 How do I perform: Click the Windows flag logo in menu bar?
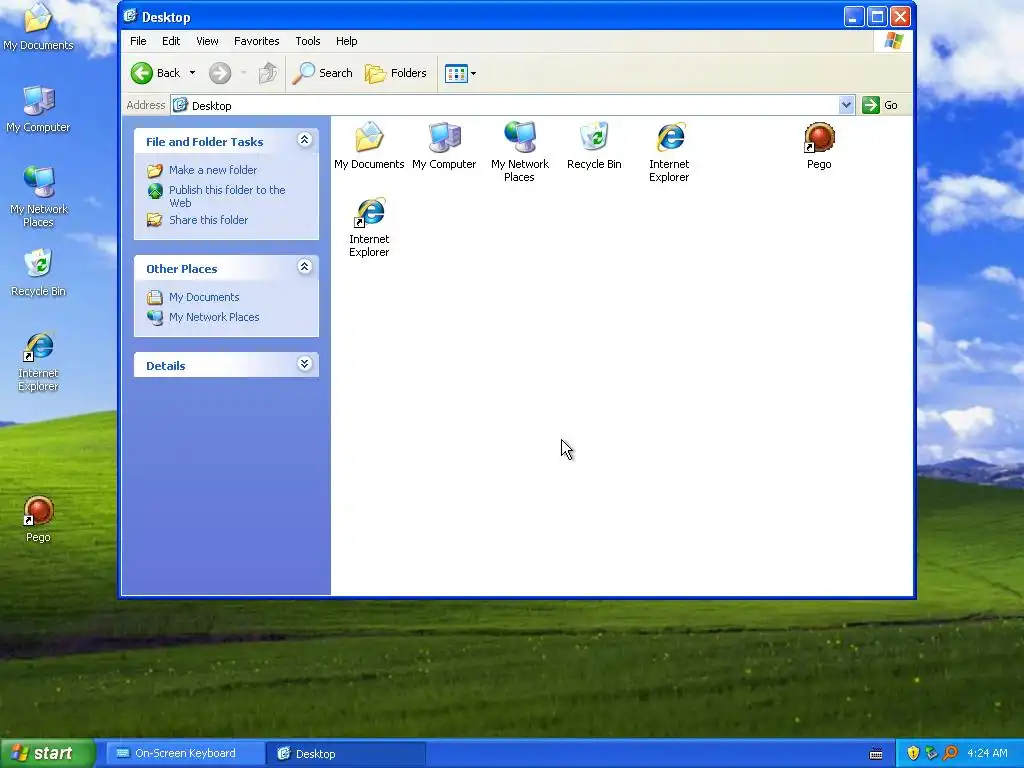pyautogui.click(x=893, y=41)
